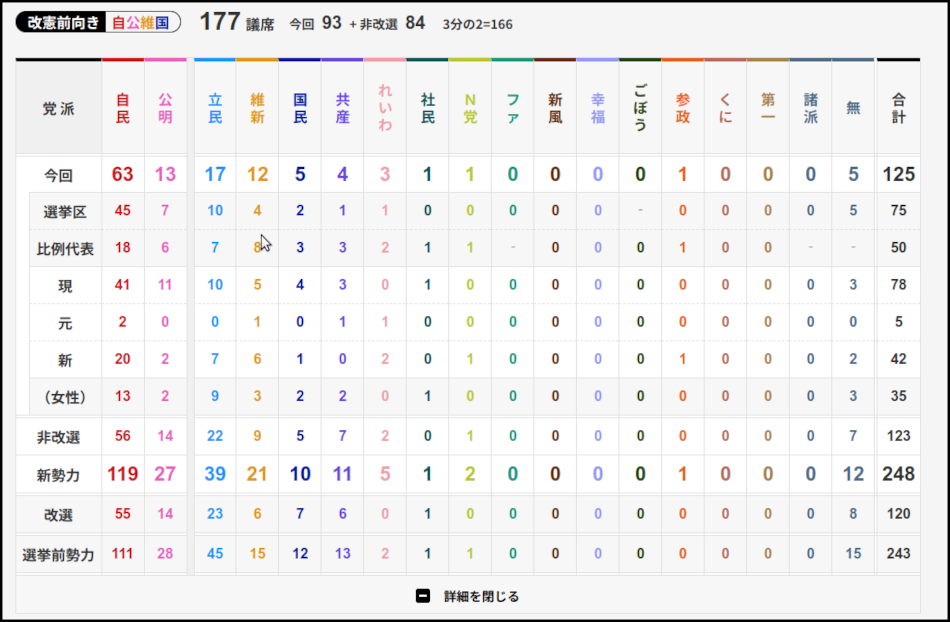Select the 参政 column header
Viewport: 950px width, 622px height.
(x=683, y=108)
